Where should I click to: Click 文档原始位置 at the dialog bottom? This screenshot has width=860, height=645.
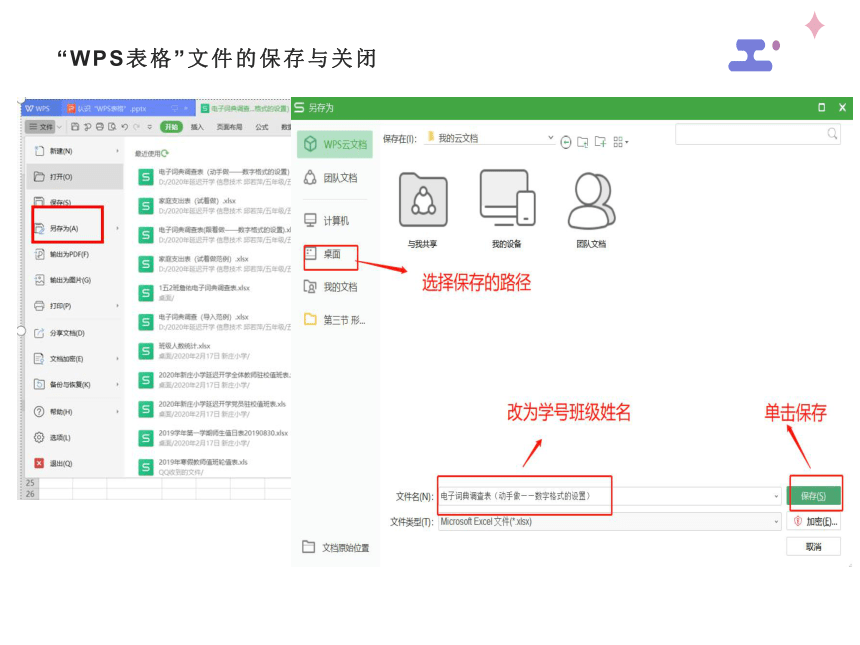(x=336, y=547)
